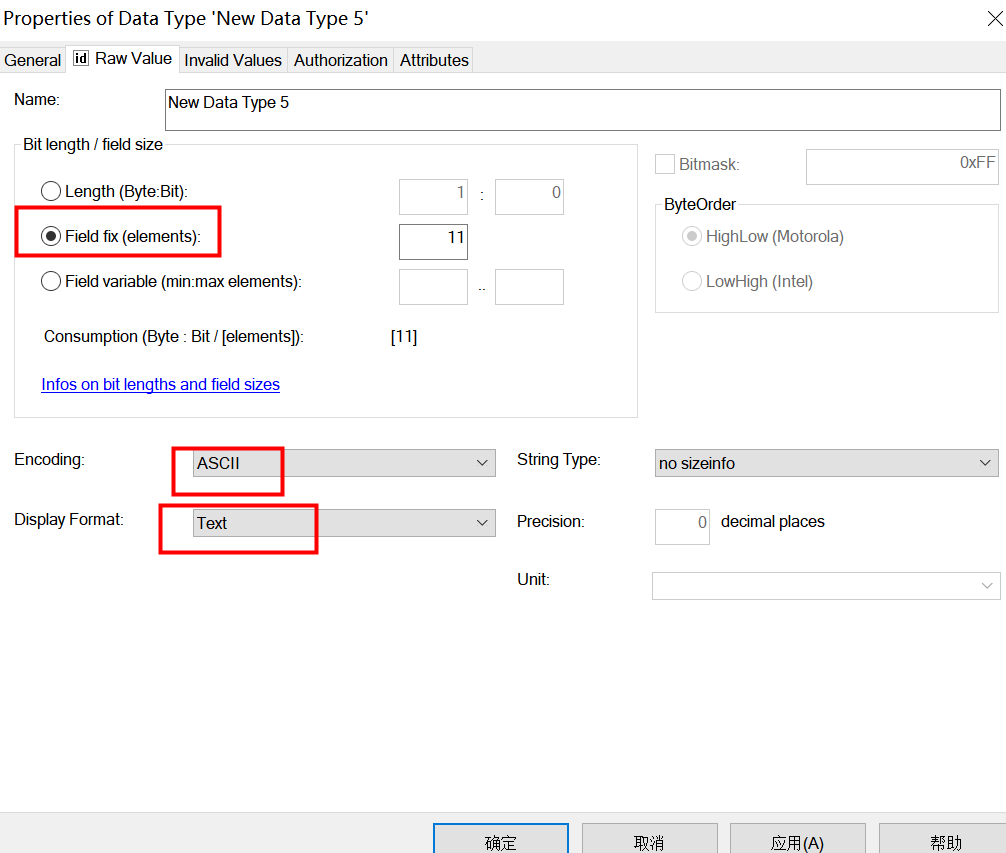Image resolution: width=1006 pixels, height=853 pixels.
Task: Click the Field variable minimum field
Action: (x=433, y=287)
